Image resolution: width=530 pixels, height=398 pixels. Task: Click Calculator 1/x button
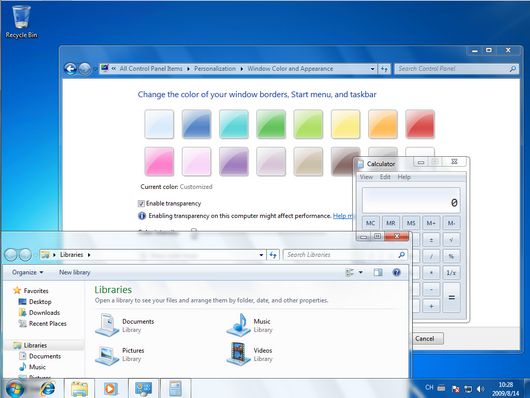click(x=451, y=273)
